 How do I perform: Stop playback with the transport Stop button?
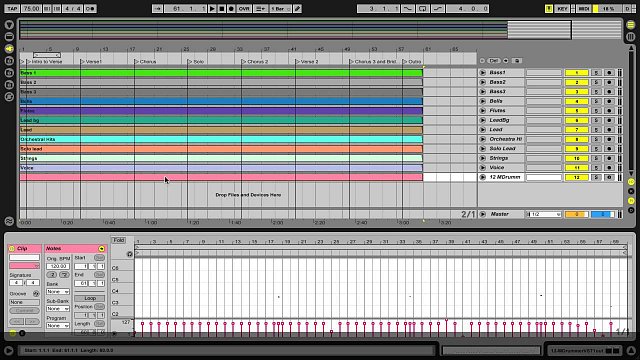[x=222, y=9]
